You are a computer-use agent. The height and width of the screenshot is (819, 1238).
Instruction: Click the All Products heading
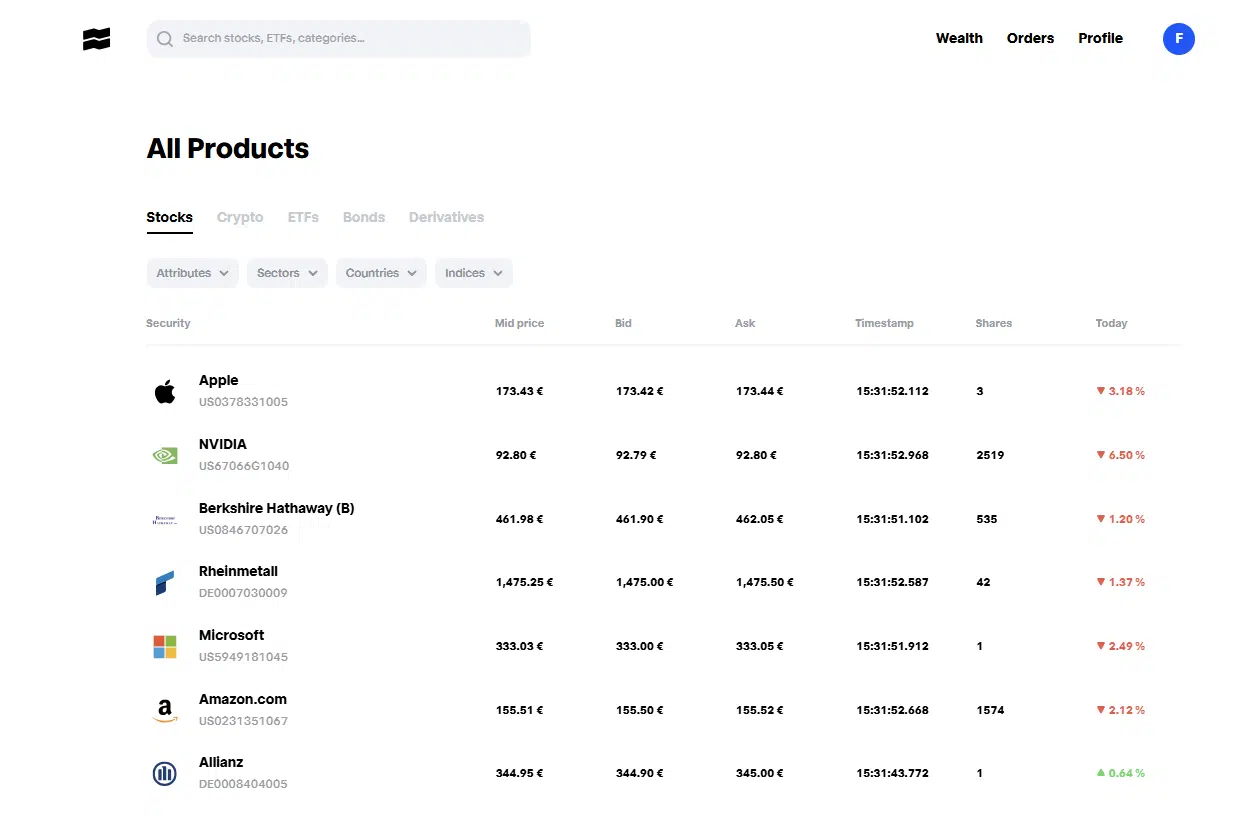coord(228,149)
